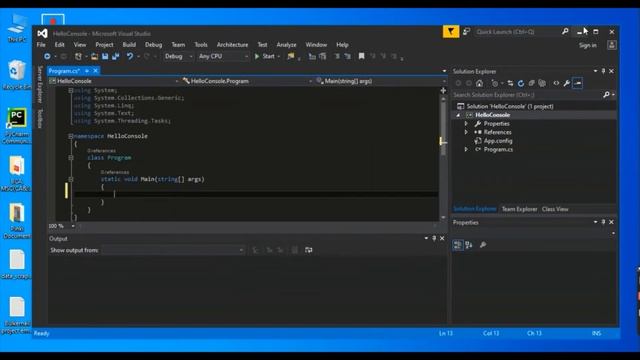Collapse the HelloConsole project node

pyautogui.click(x=458, y=115)
